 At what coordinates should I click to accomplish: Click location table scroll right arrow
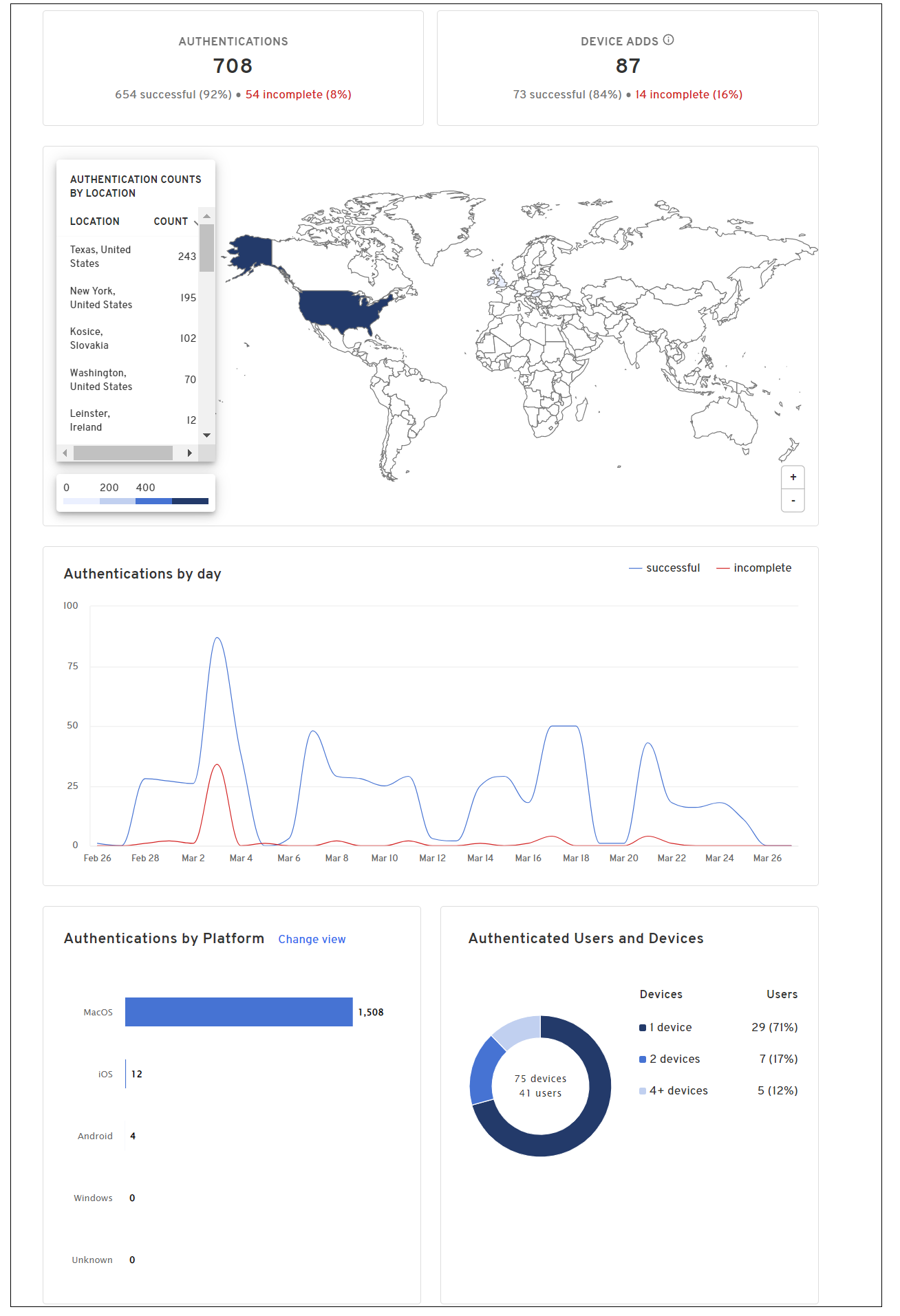tap(190, 453)
